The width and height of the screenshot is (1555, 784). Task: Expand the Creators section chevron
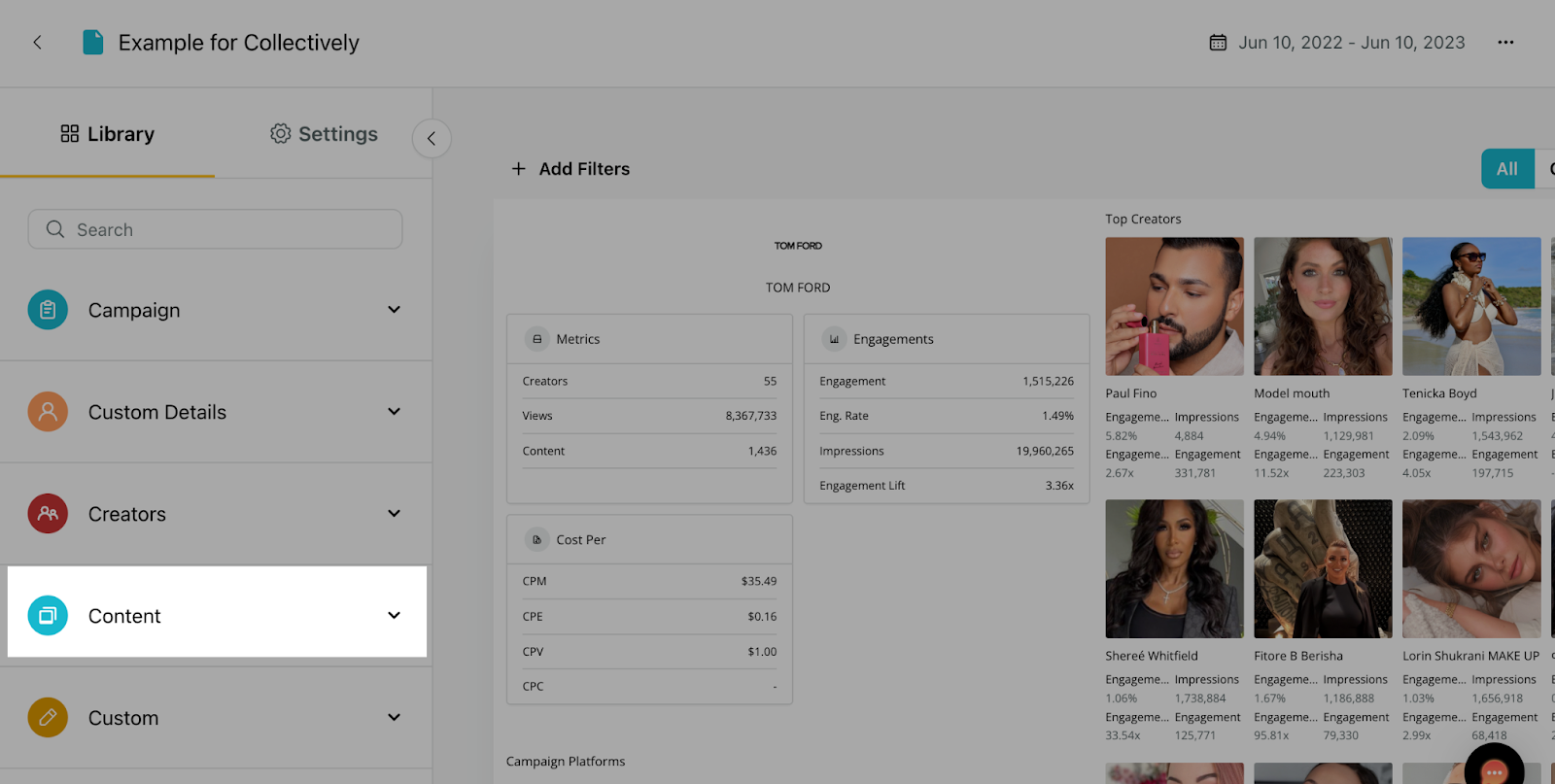[395, 514]
